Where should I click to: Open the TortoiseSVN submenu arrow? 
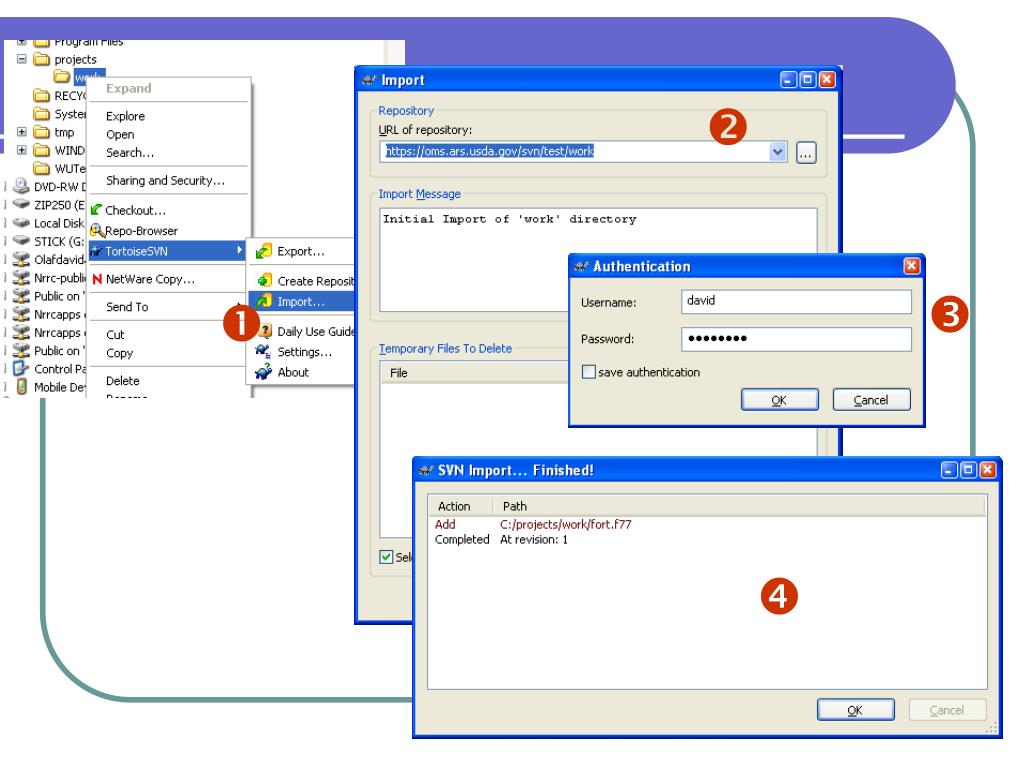pyautogui.click(x=240, y=251)
